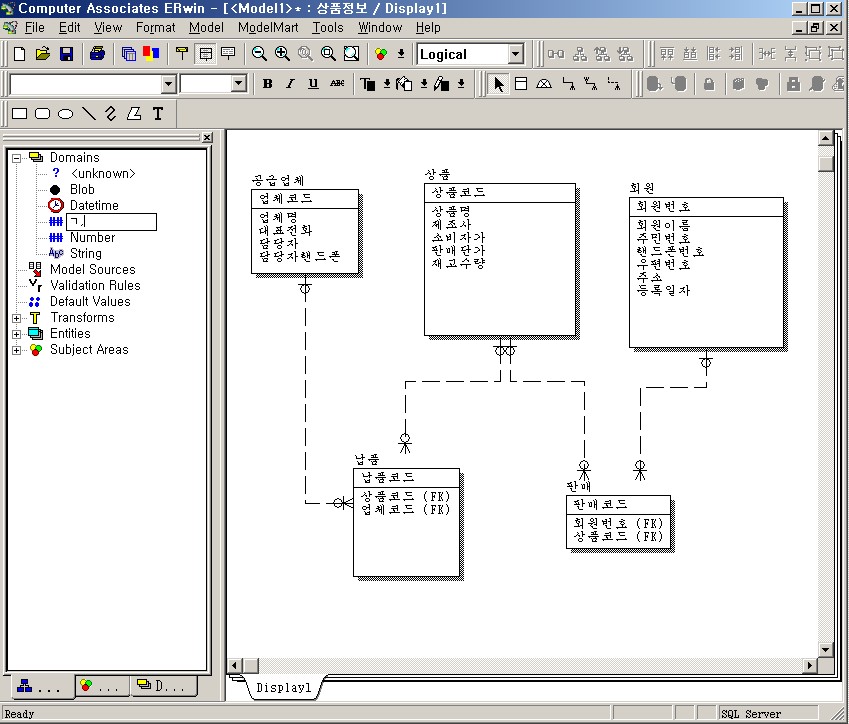
Task: Select the Polygon drawing tool
Action: (x=134, y=114)
